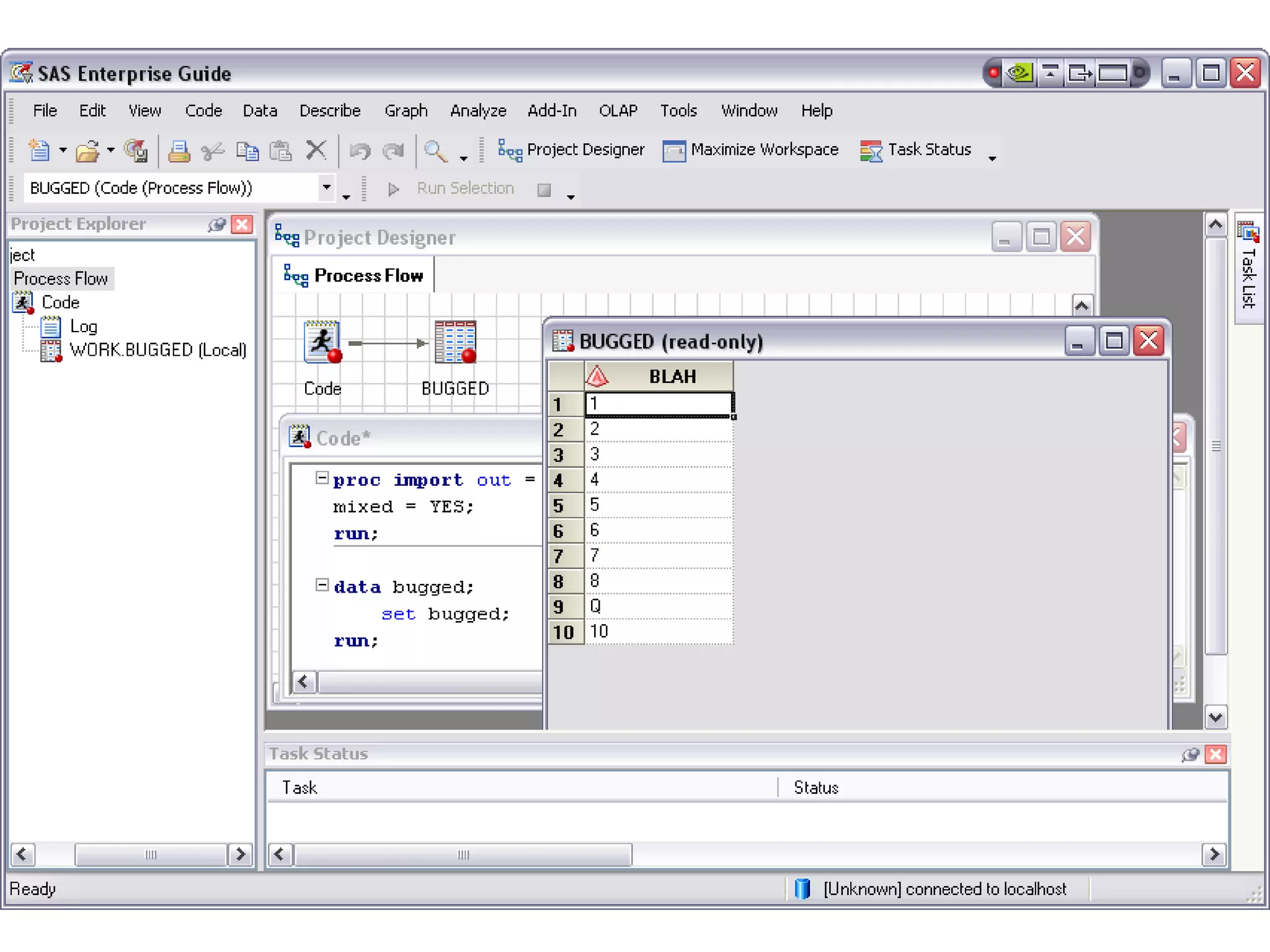Viewport: 1270px width, 952px height.
Task: Click the Maximize Workspace button
Action: (x=750, y=150)
